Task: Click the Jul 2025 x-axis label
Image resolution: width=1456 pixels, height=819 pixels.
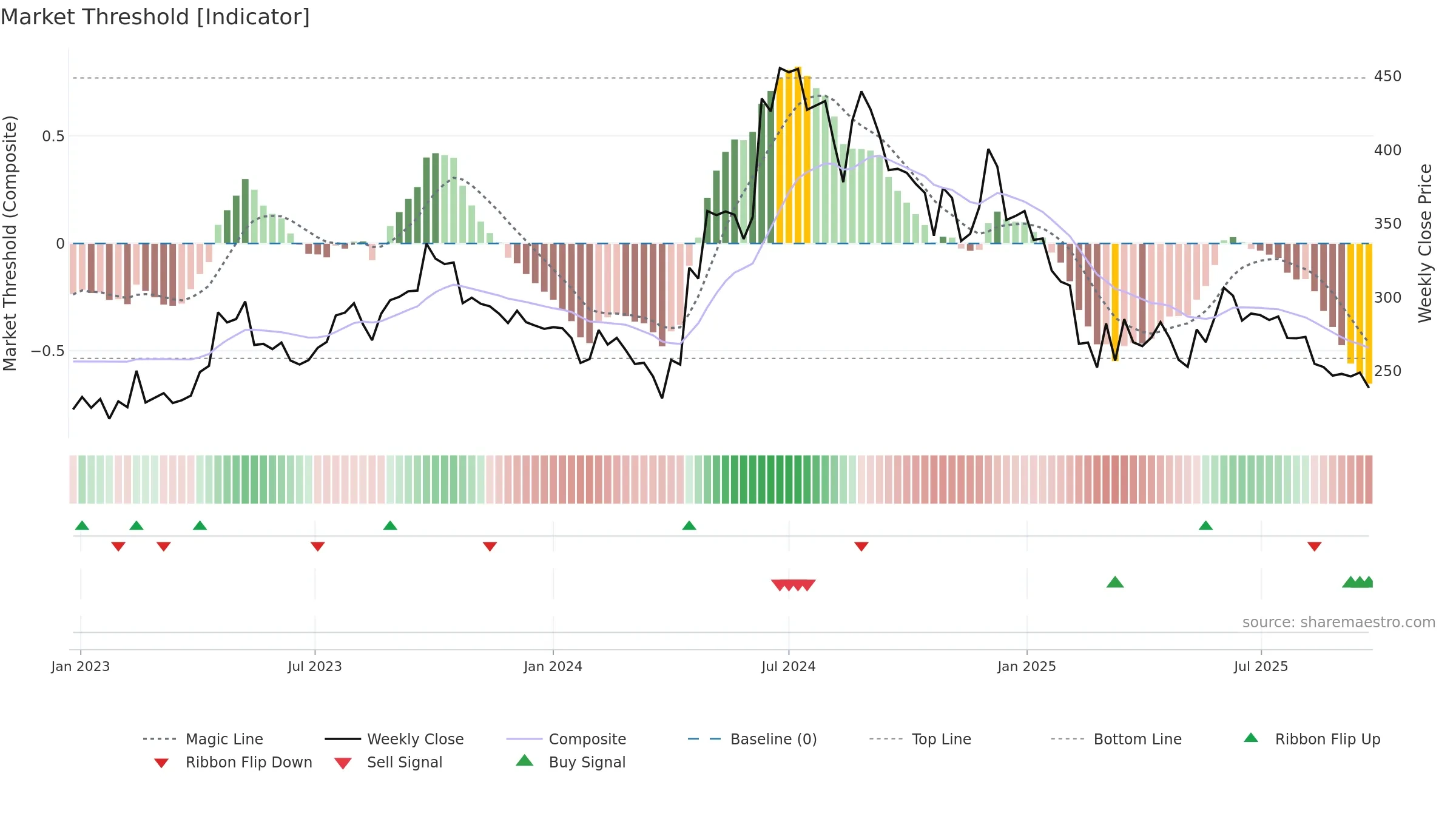Action: (1261, 666)
